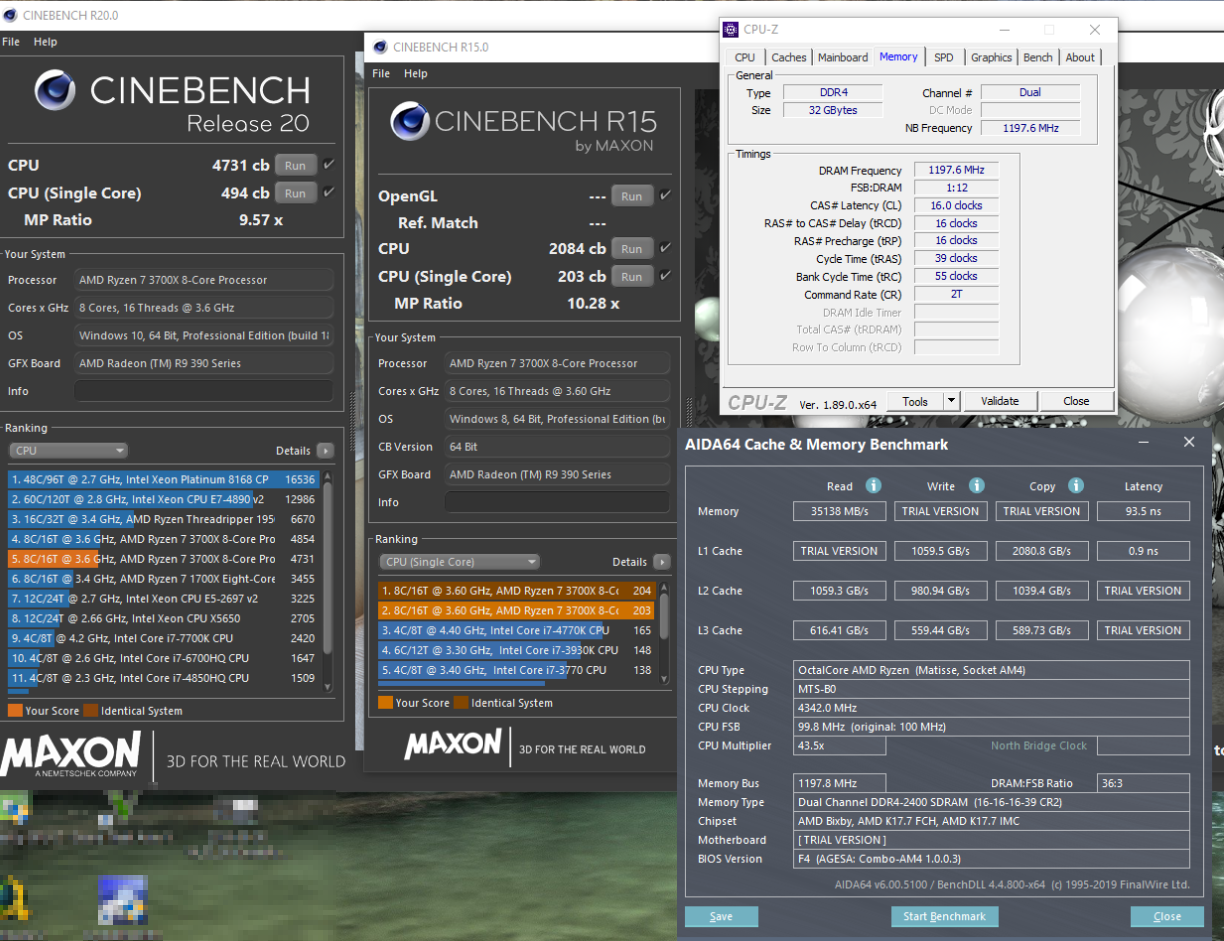Click the Memory Read value 35138 MB/s
Image resolution: width=1224 pixels, height=941 pixels.
[839, 511]
